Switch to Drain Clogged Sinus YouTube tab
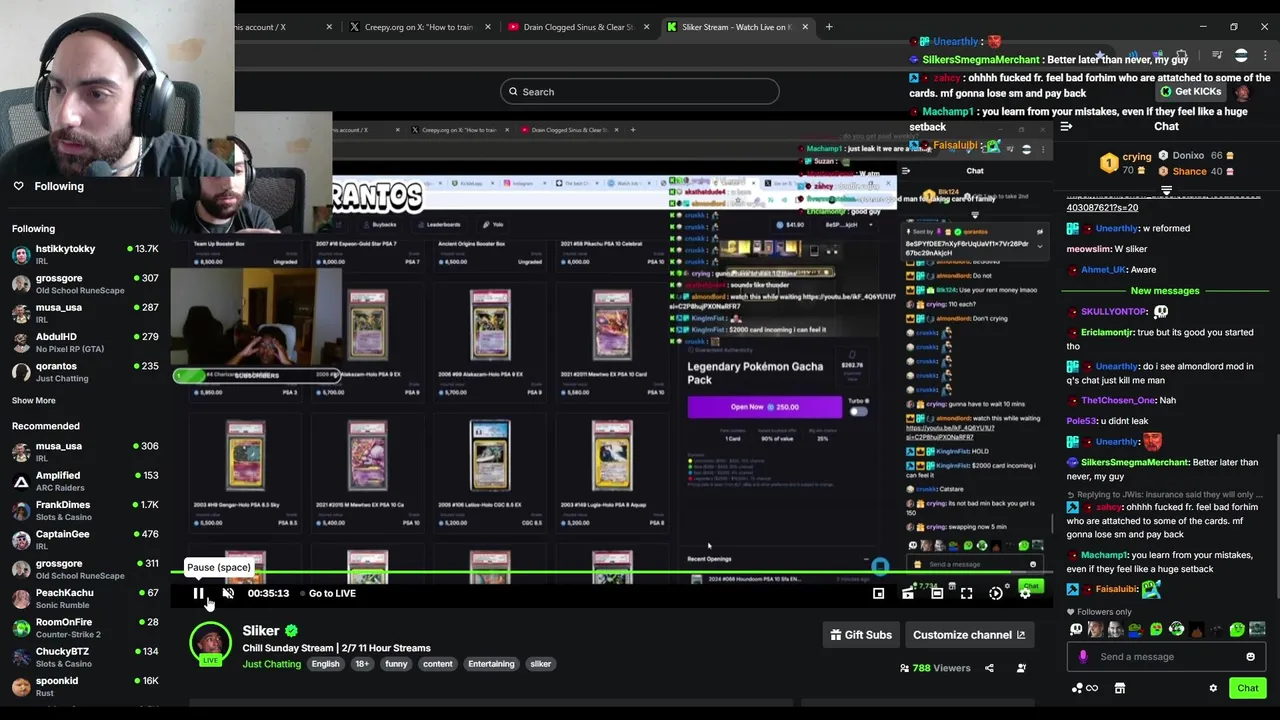Image resolution: width=1280 pixels, height=720 pixels. tap(578, 27)
